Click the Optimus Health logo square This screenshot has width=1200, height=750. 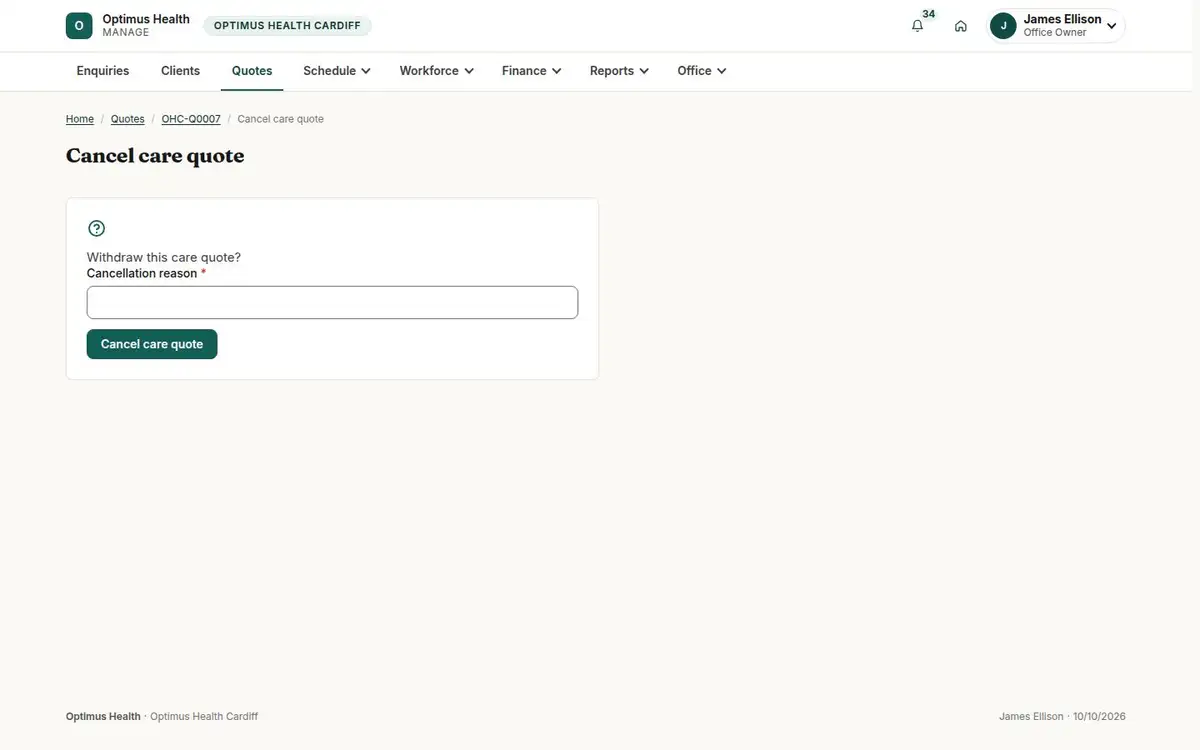tap(79, 26)
